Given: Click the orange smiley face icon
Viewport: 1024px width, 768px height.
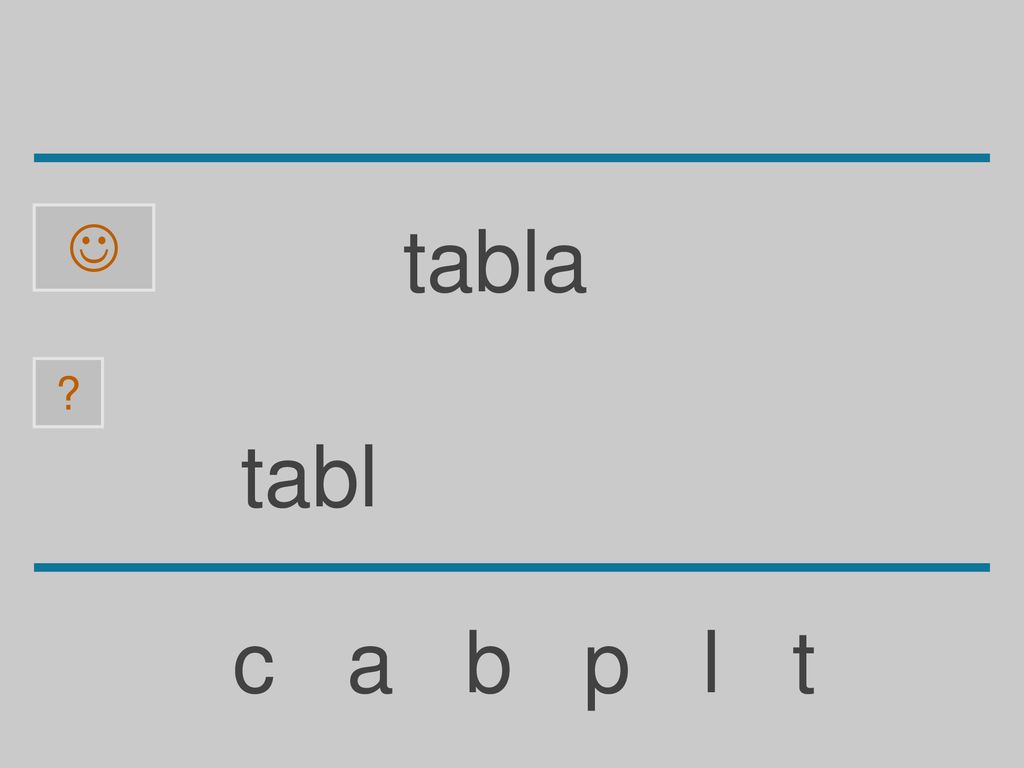Looking at the screenshot, I should pos(94,248).
